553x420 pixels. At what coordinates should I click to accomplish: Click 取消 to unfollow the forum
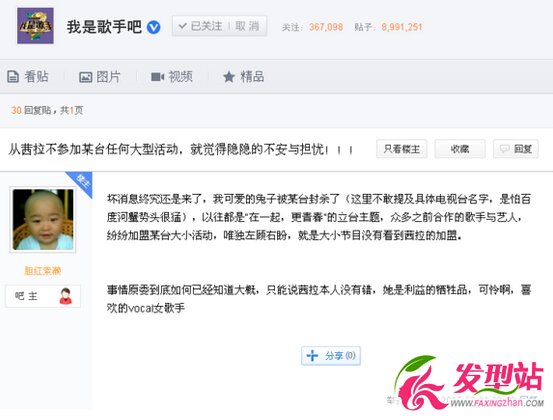[247, 26]
